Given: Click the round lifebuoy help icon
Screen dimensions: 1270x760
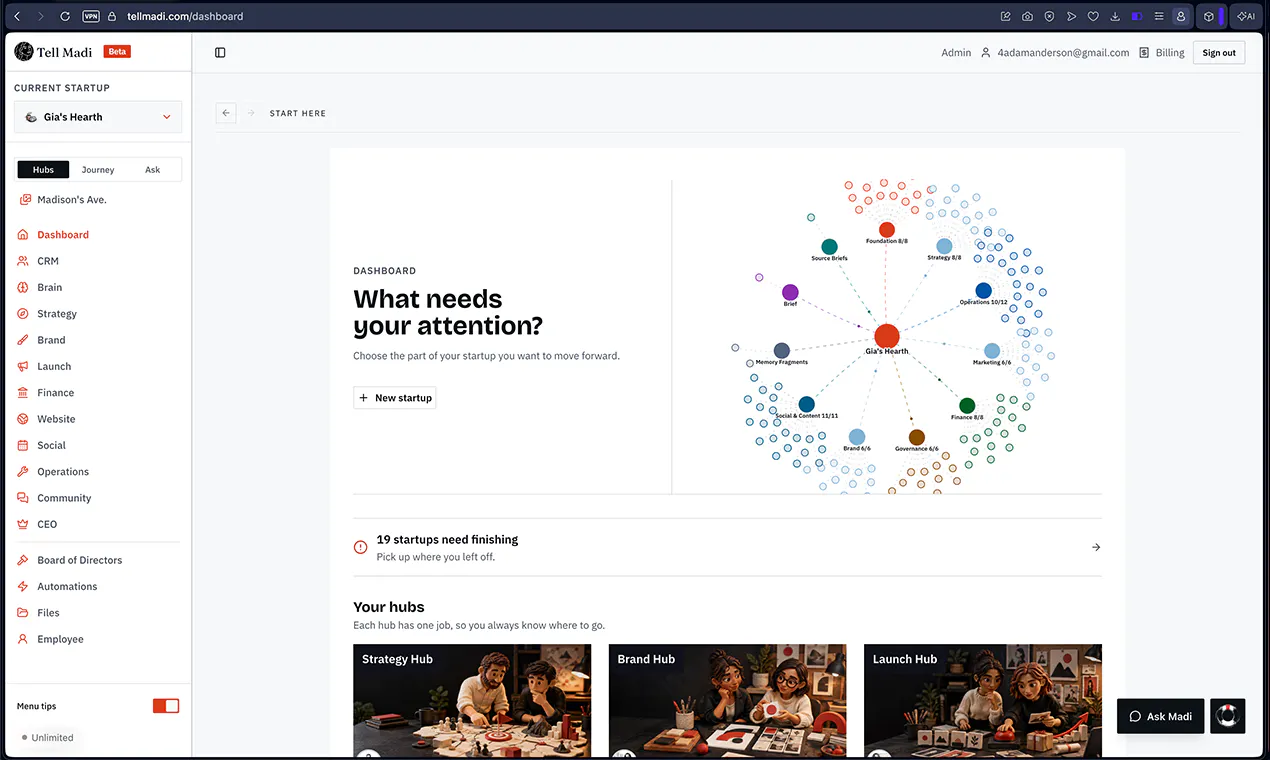Looking at the screenshot, I should click(x=1228, y=716).
